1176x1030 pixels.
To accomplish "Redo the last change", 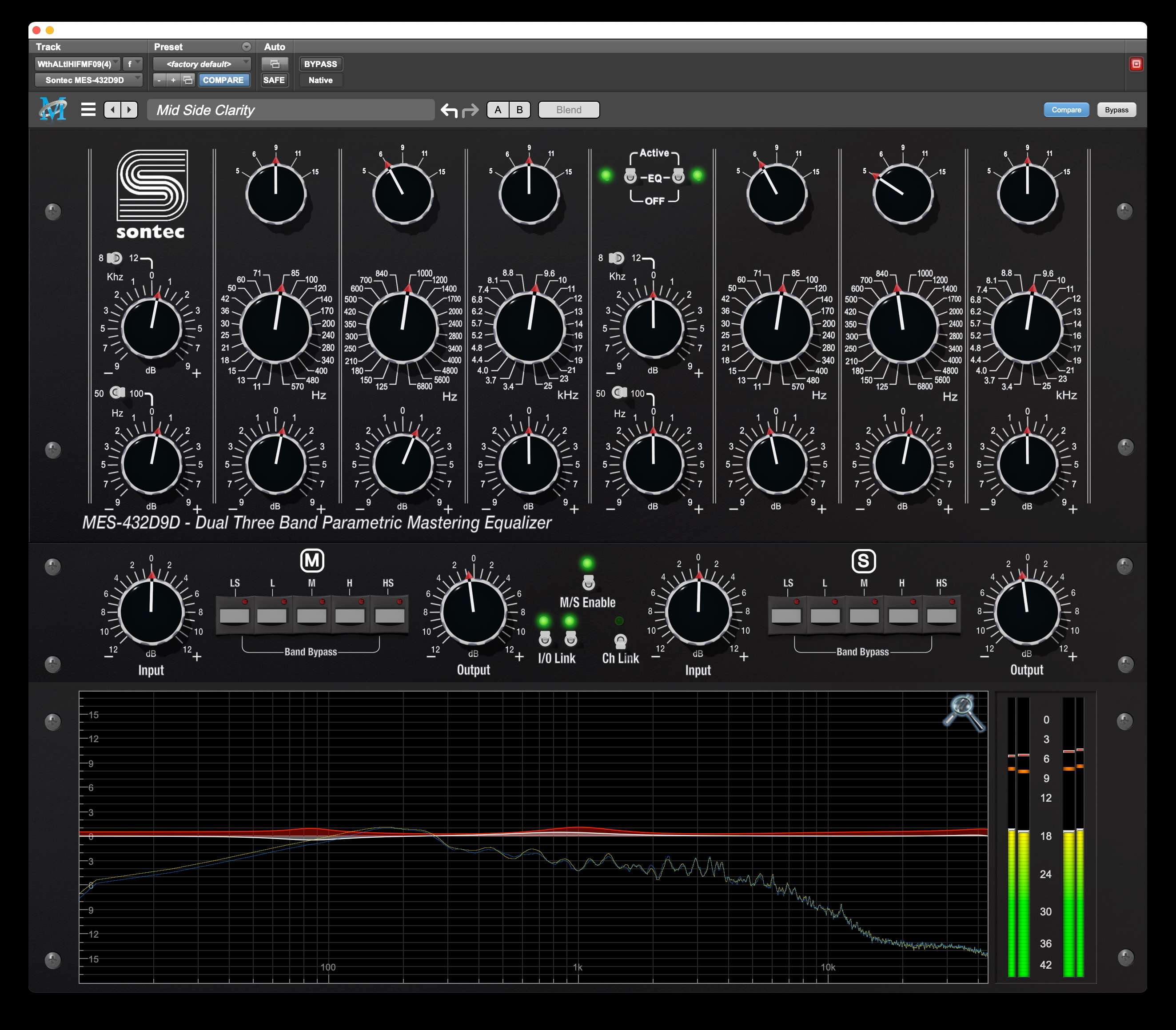I will click(471, 109).
